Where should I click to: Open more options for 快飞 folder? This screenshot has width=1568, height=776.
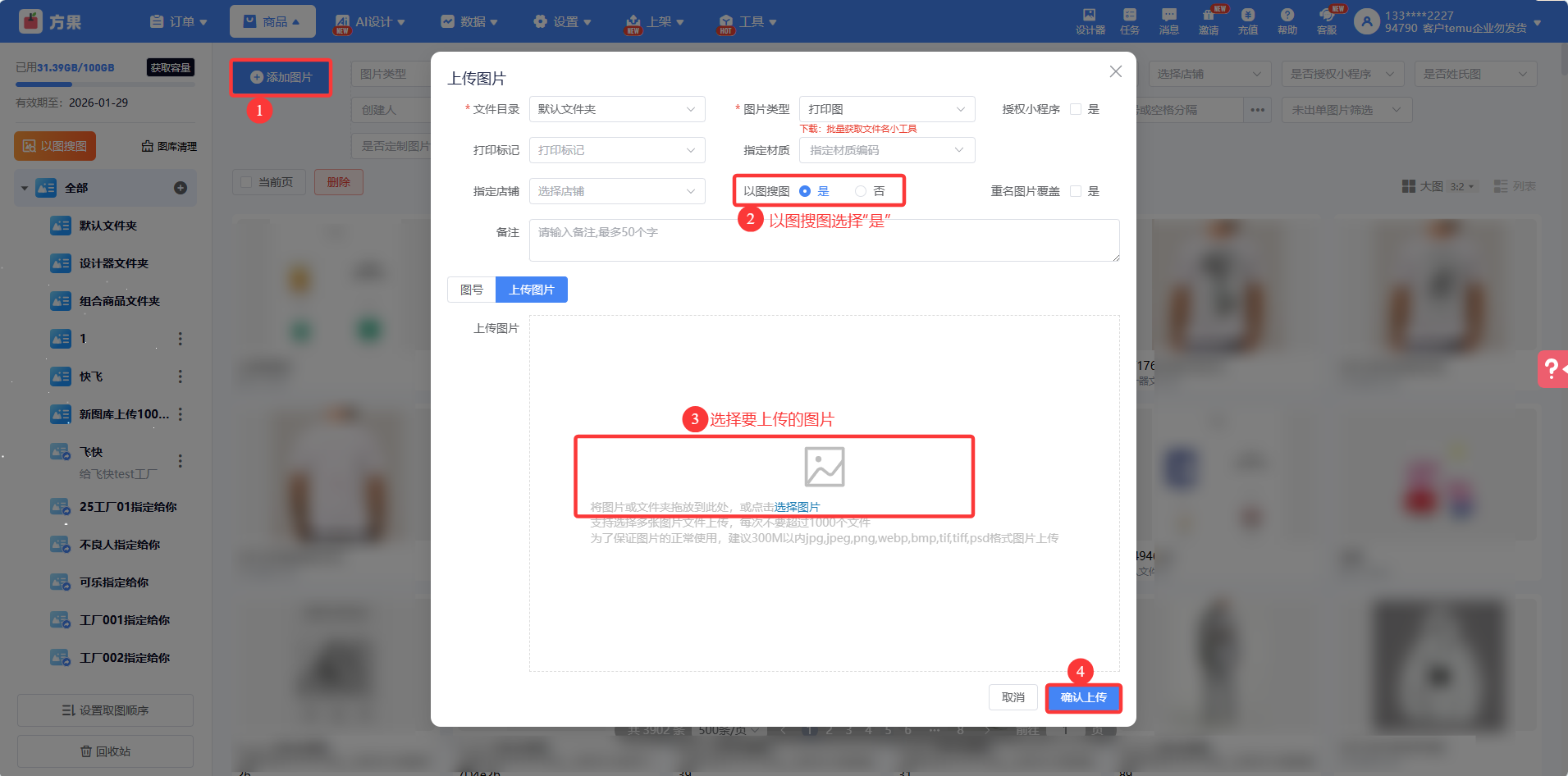click(x=181, y=377)
